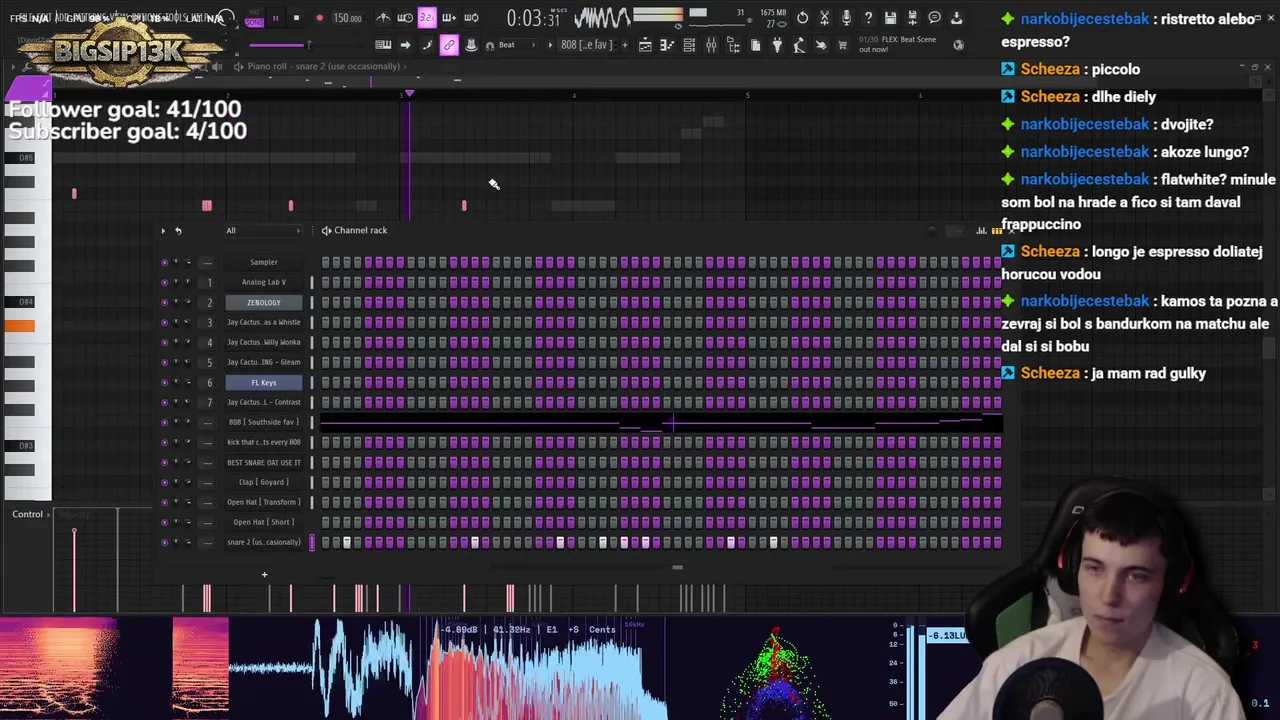Mute the Analog Lab V channel LED
The image size is (1280, 720).
coord(164,282)
